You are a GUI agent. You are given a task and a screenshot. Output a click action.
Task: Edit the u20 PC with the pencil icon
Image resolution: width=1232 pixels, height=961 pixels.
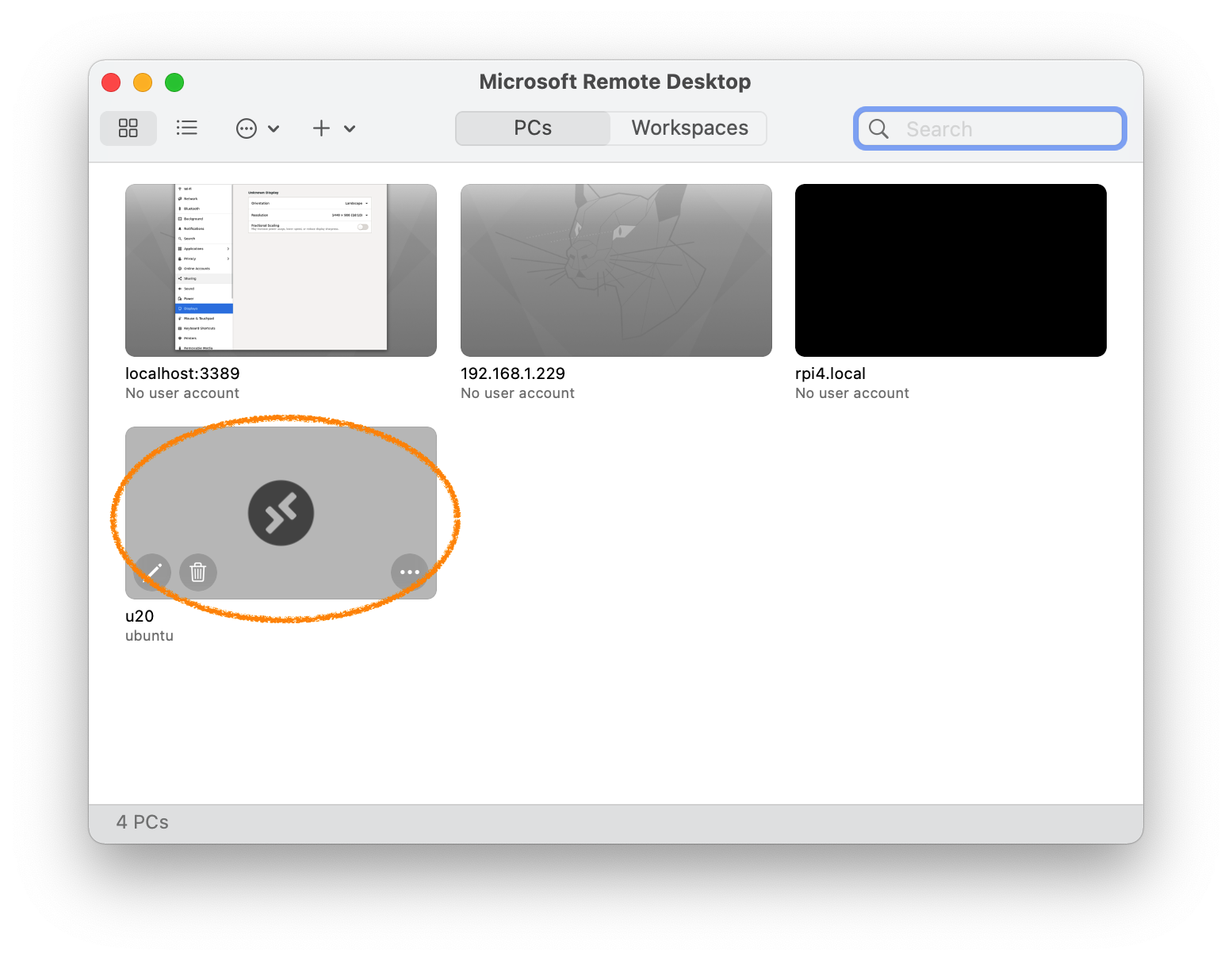click(152, 572)
